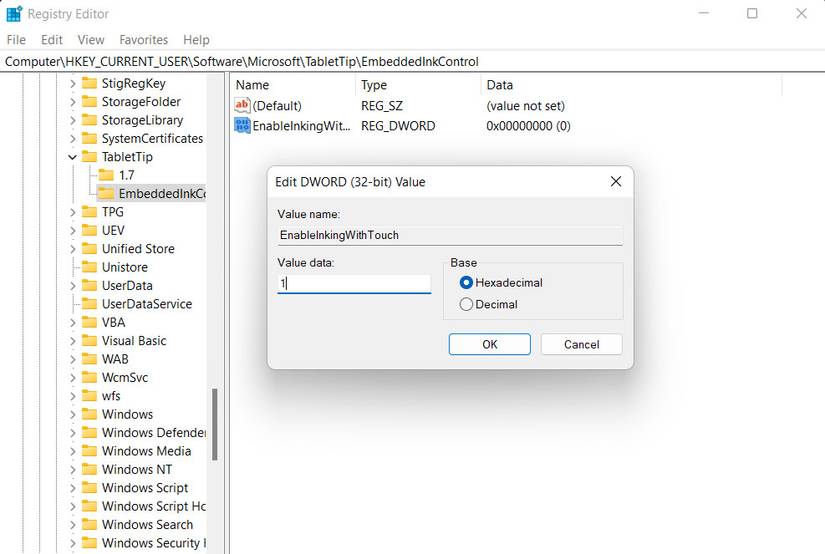Click the Windows NT folder icon
Image resolution: width=825 pixels, height=554 pixels.
pyautogui.click(x=90, y=470)
